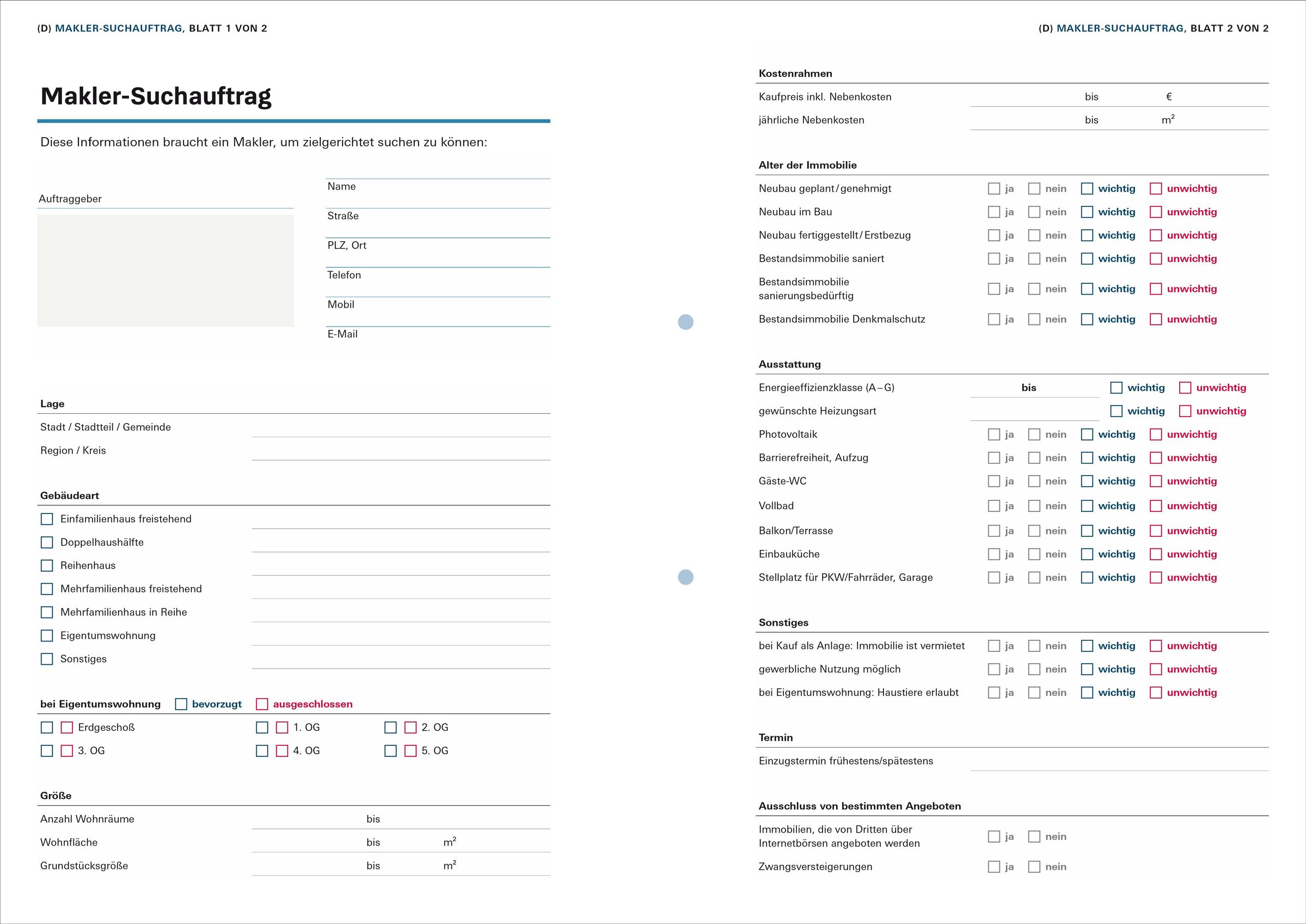Check the red box for 5. OG

pyautogui.click(x=410, y=751)
